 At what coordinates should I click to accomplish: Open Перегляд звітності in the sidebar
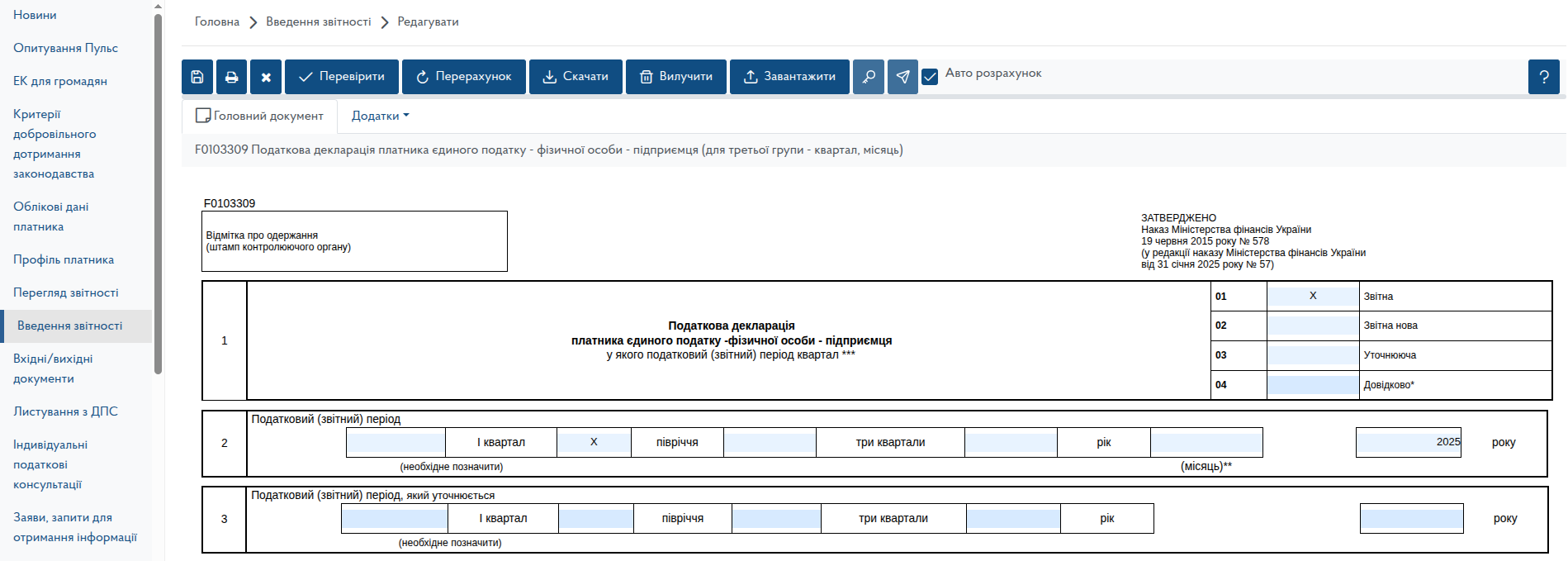tap(66, 292)
